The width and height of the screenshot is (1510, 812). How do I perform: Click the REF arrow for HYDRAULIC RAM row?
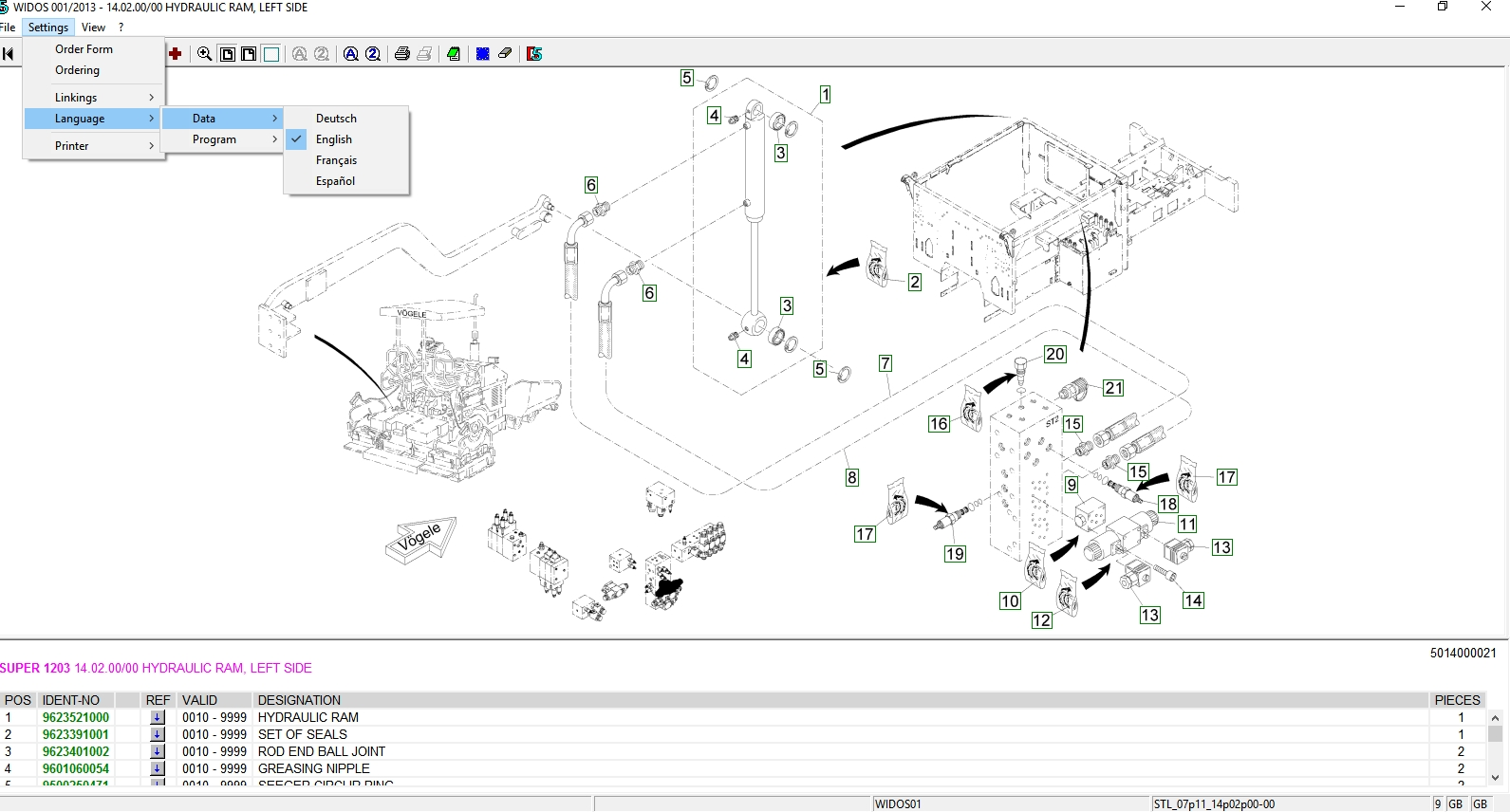tap(158, 718)
